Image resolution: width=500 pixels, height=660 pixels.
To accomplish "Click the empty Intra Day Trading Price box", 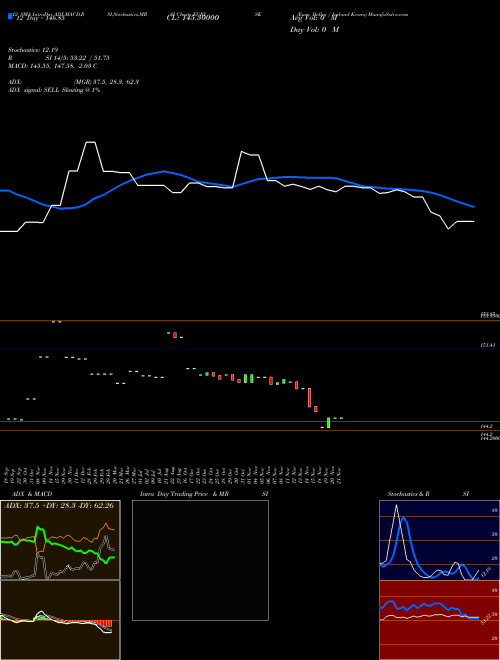I will pyautogui.click(x=200, y=560).
